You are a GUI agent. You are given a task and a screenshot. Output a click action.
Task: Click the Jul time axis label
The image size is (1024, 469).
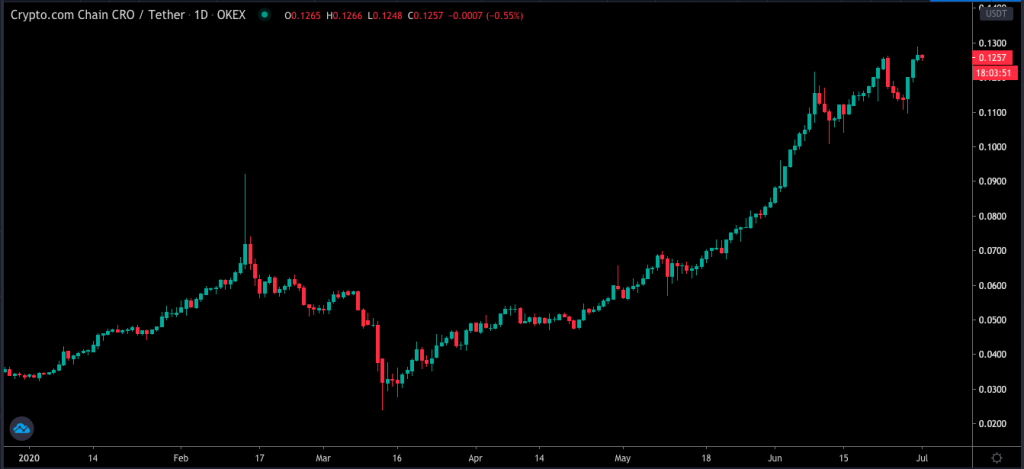pyautogui.click(x=920, y=458)
